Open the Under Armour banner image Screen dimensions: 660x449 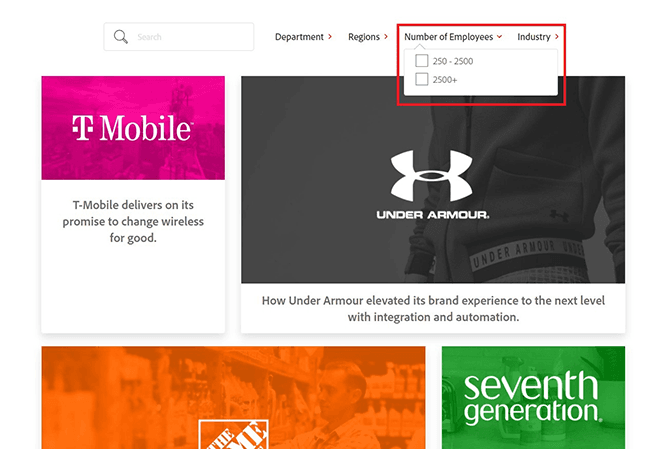point(433,180)
